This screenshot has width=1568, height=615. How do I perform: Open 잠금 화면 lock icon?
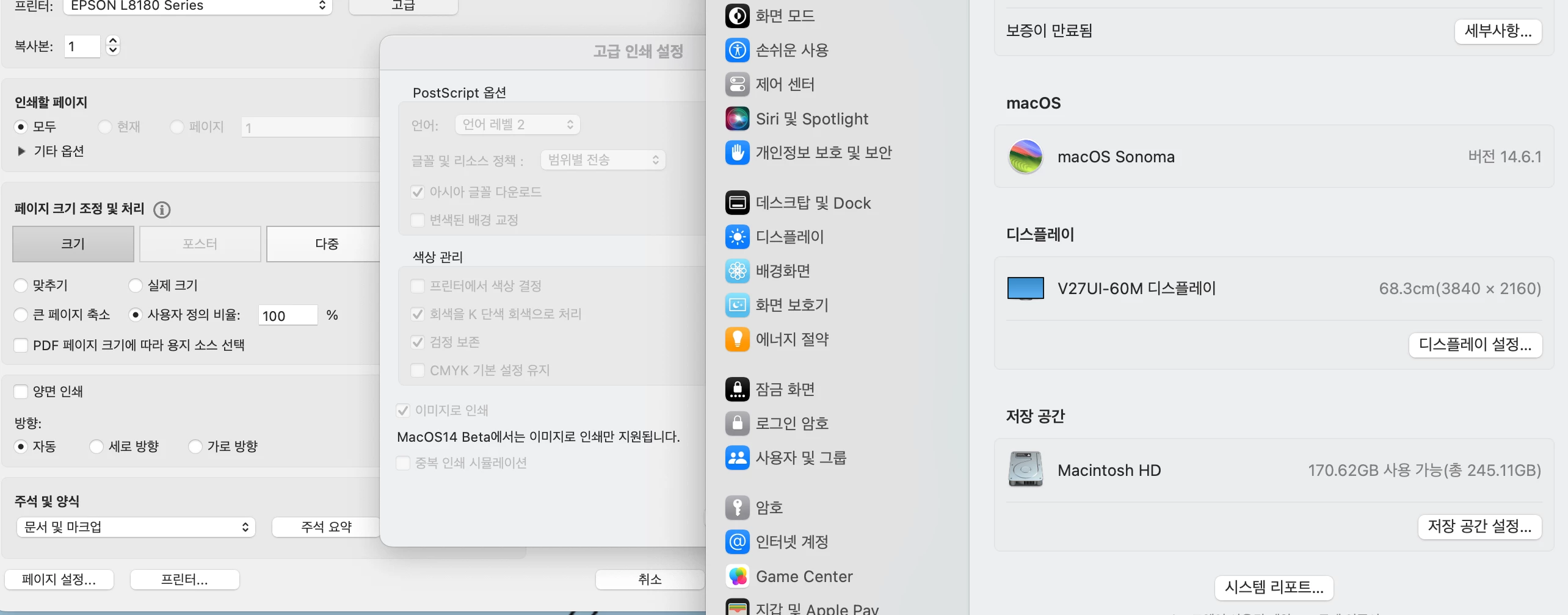(x=737, y=389)
